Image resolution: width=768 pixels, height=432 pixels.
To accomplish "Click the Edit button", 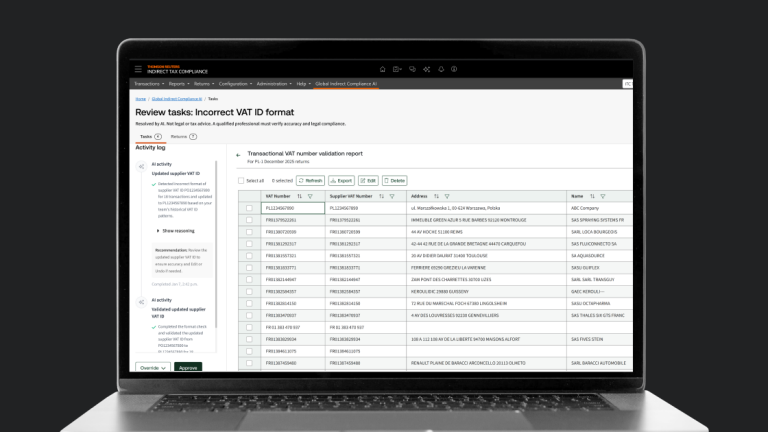I will point(368,181).
